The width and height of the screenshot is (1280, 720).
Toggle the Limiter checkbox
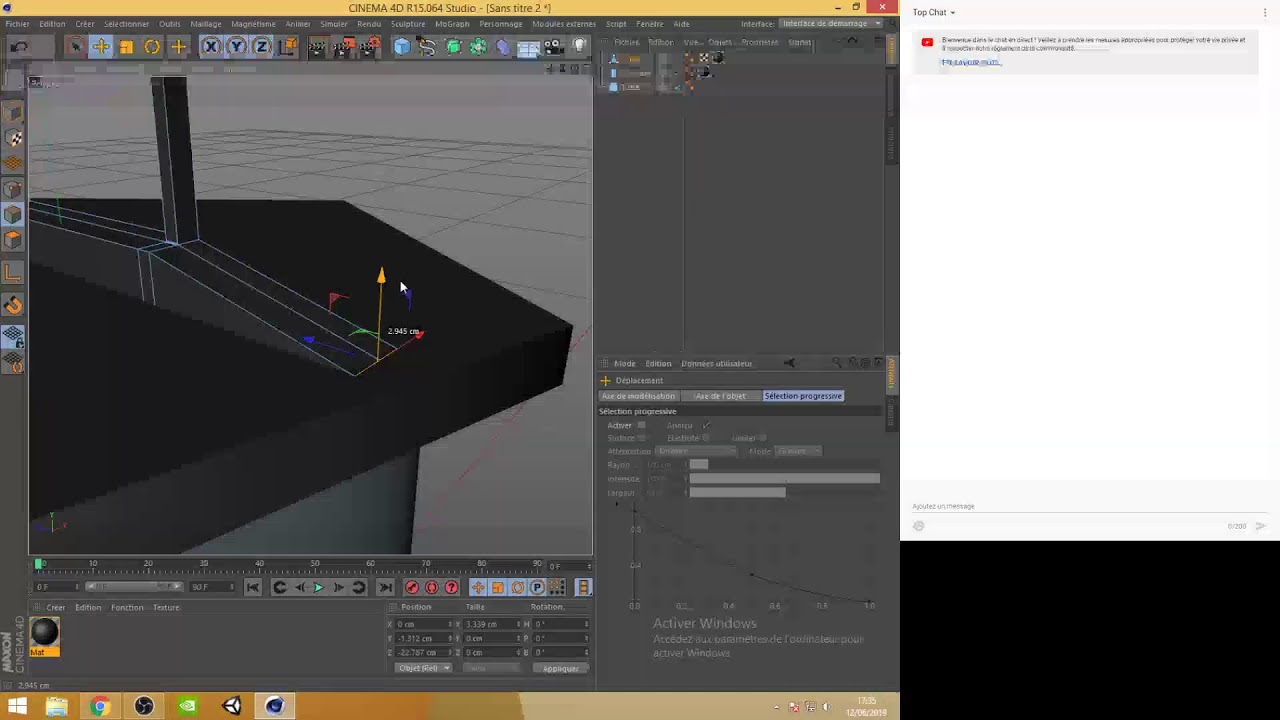click(762, 438)
